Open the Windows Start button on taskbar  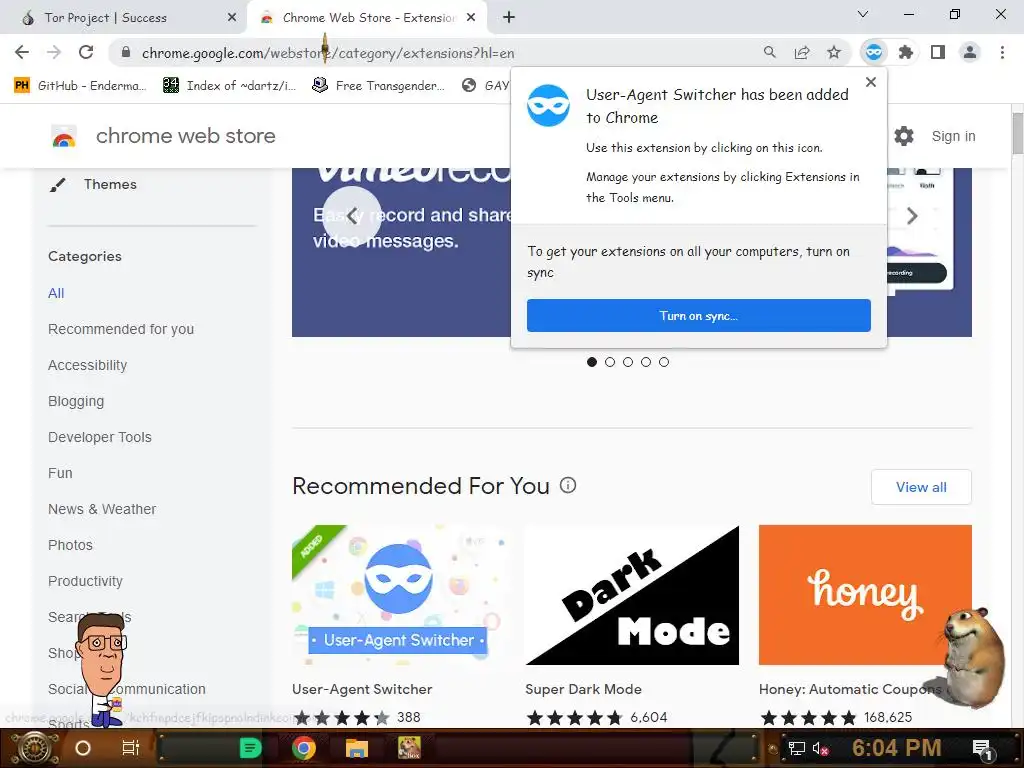point(35,748)
